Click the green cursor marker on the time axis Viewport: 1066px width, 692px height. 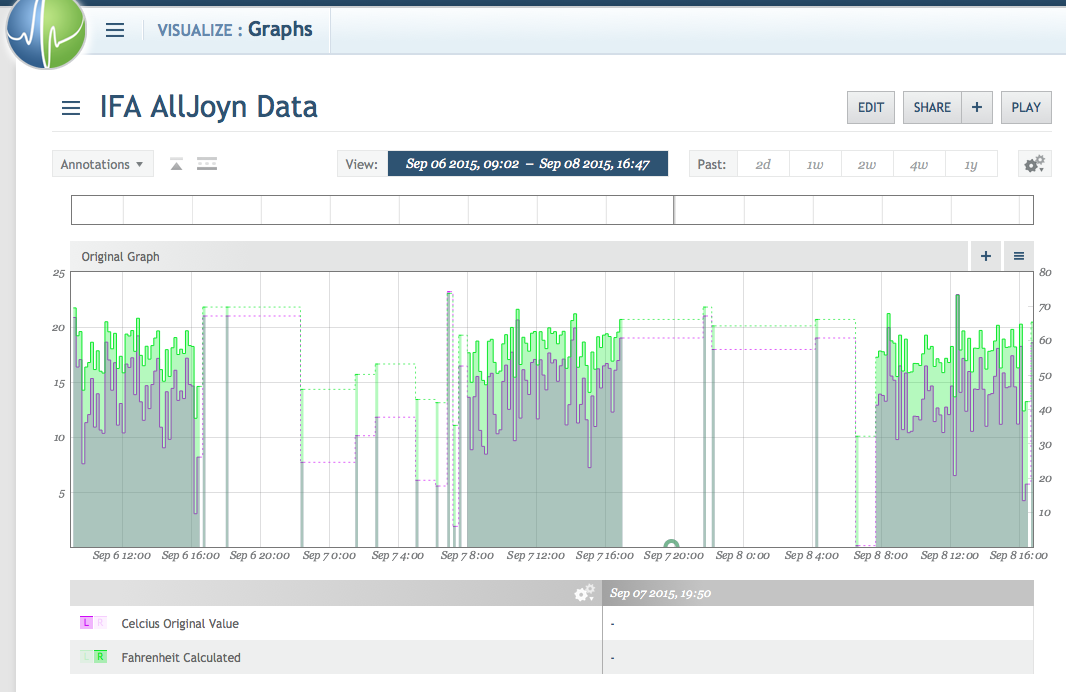(x=671, y=544)
